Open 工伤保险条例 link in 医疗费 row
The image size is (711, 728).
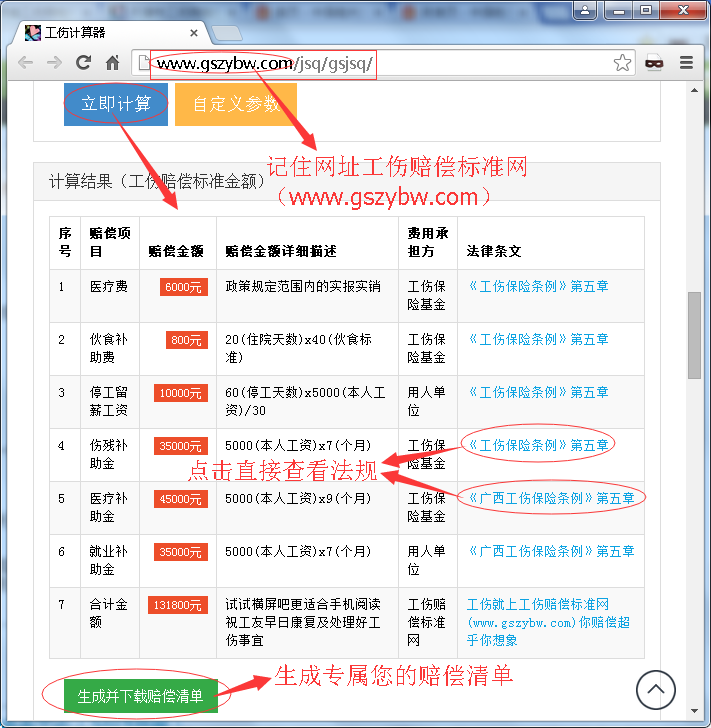pos(538,286)
